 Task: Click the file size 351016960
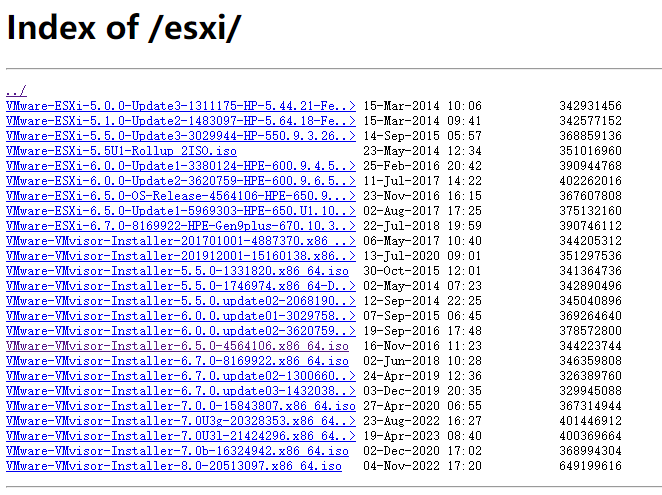(x=590, y=151)
